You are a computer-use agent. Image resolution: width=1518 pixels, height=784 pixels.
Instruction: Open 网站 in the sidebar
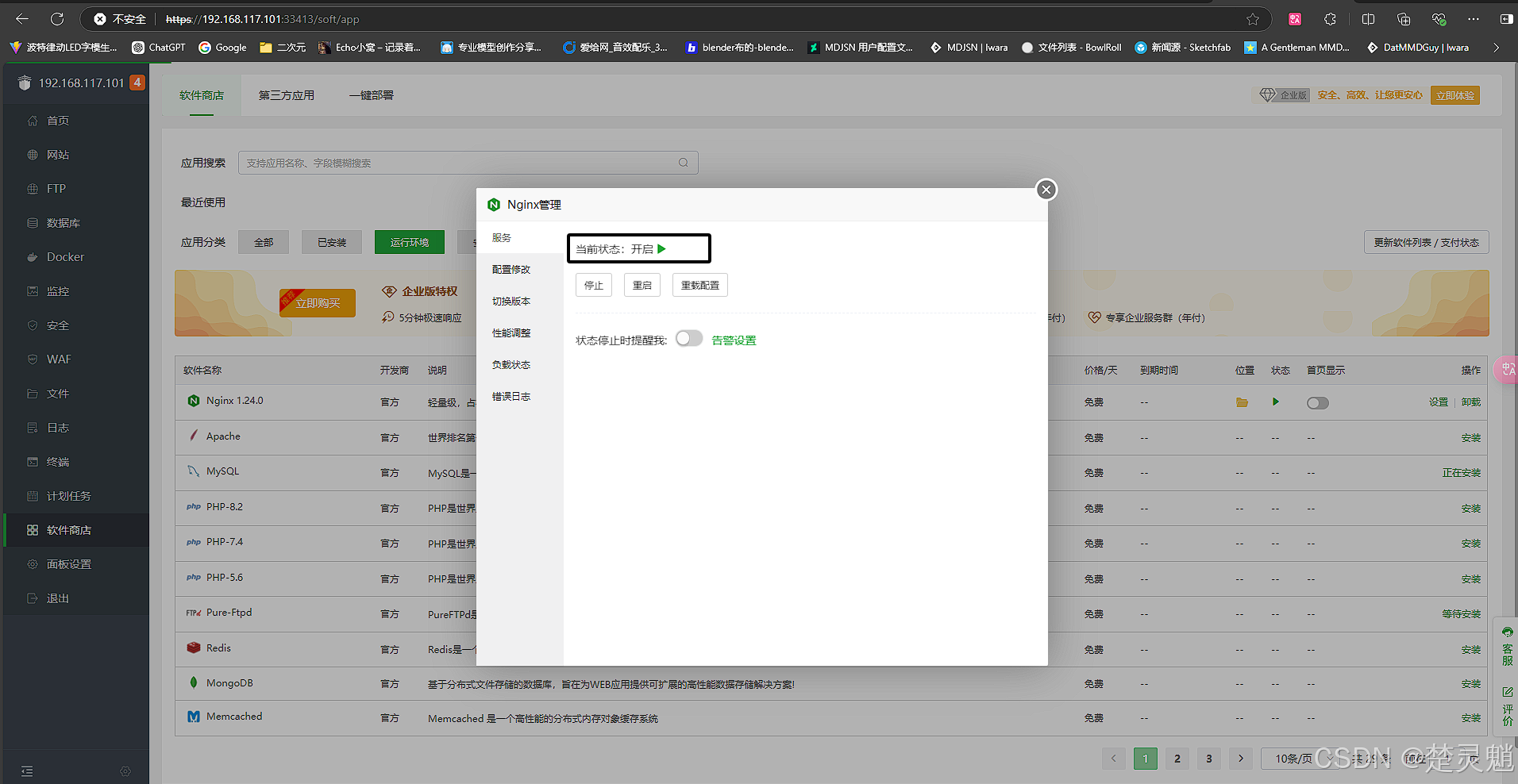coord(58,155)
